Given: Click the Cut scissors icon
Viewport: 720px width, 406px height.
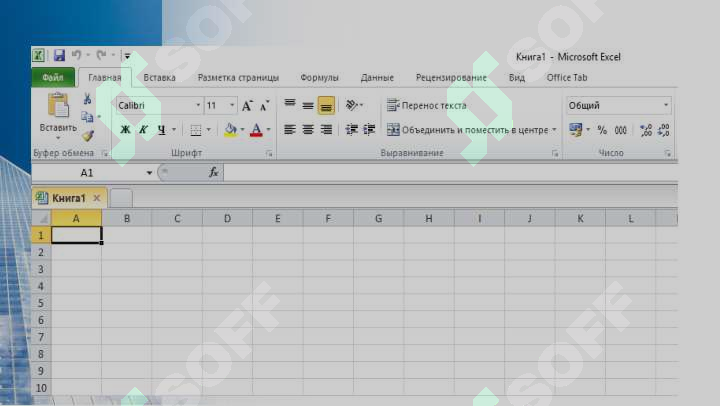Looking at the screenshot, I should coord(87,98).
